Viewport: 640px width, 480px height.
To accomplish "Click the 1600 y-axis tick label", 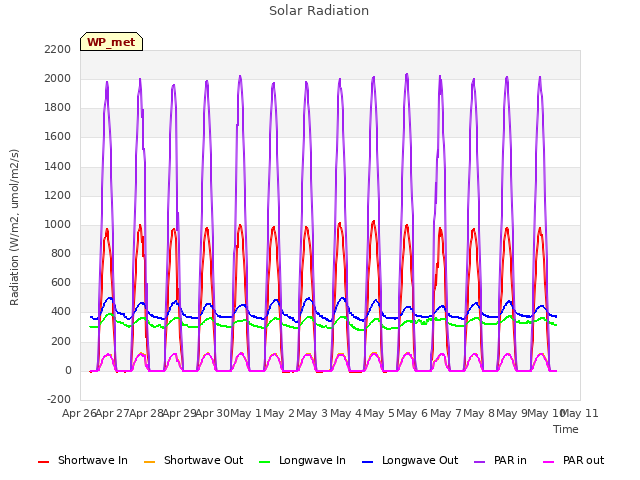I will point(58,137).
